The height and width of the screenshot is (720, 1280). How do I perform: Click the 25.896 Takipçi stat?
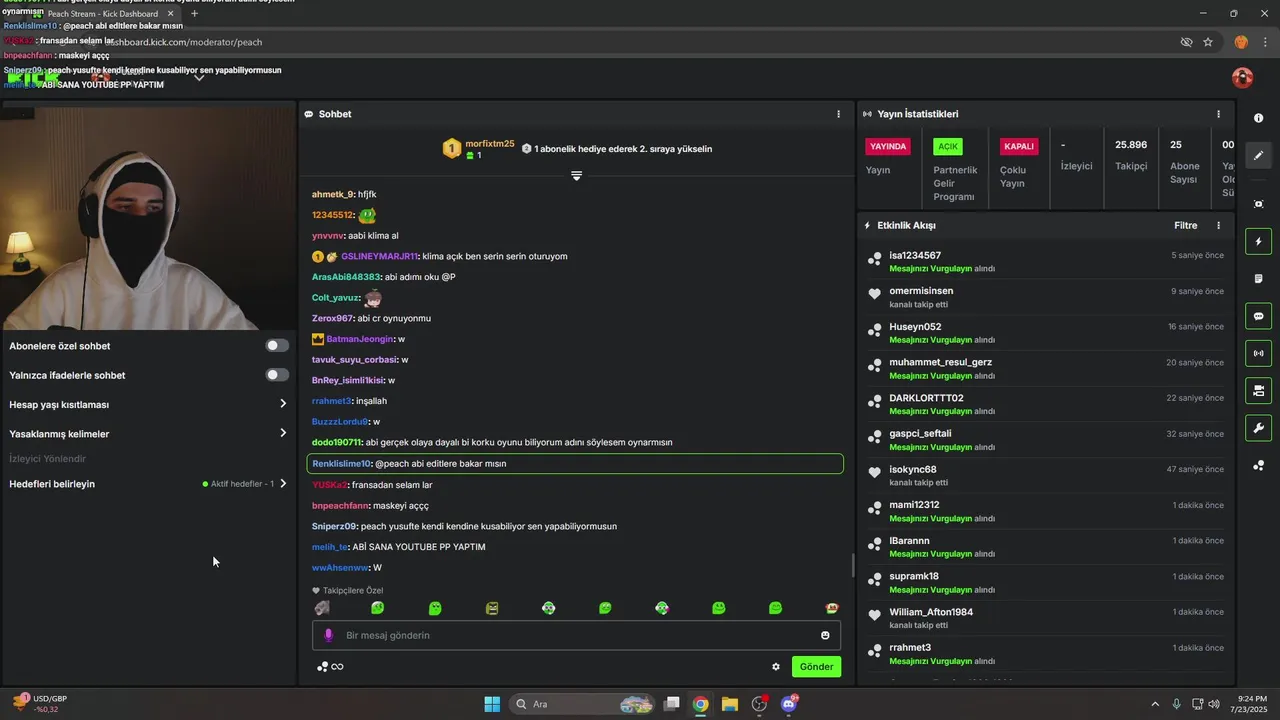tap(1131, 155)
